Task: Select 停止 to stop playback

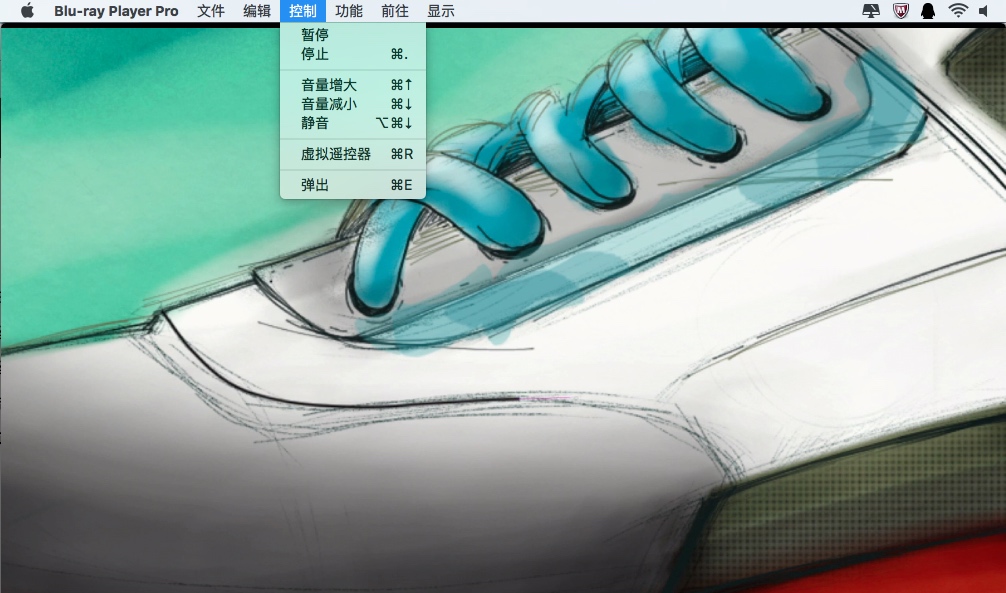Action: pyautogui.click(x=315, y=54)
